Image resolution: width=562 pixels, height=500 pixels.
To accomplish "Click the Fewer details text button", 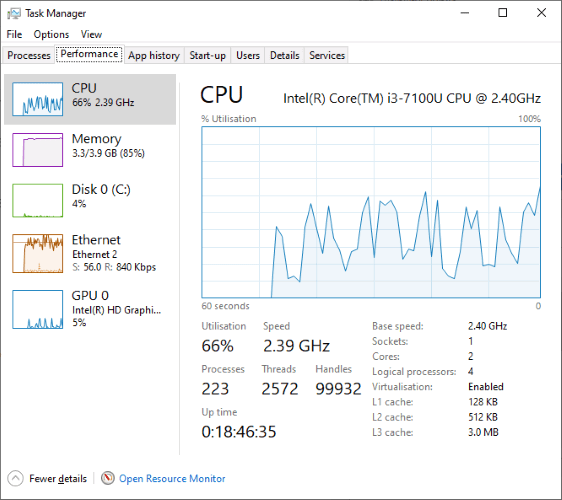I will (58, 478).
